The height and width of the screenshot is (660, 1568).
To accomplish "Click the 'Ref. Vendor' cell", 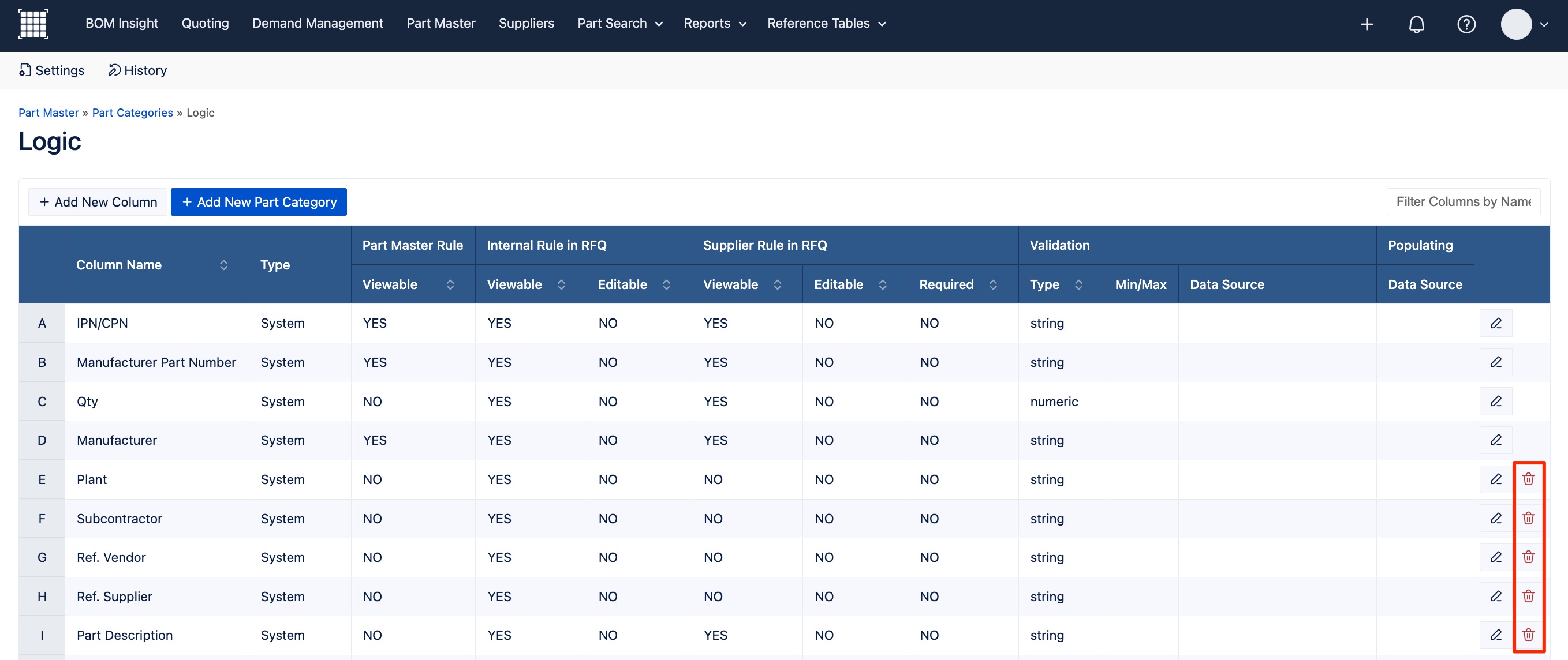I will 156,557.
